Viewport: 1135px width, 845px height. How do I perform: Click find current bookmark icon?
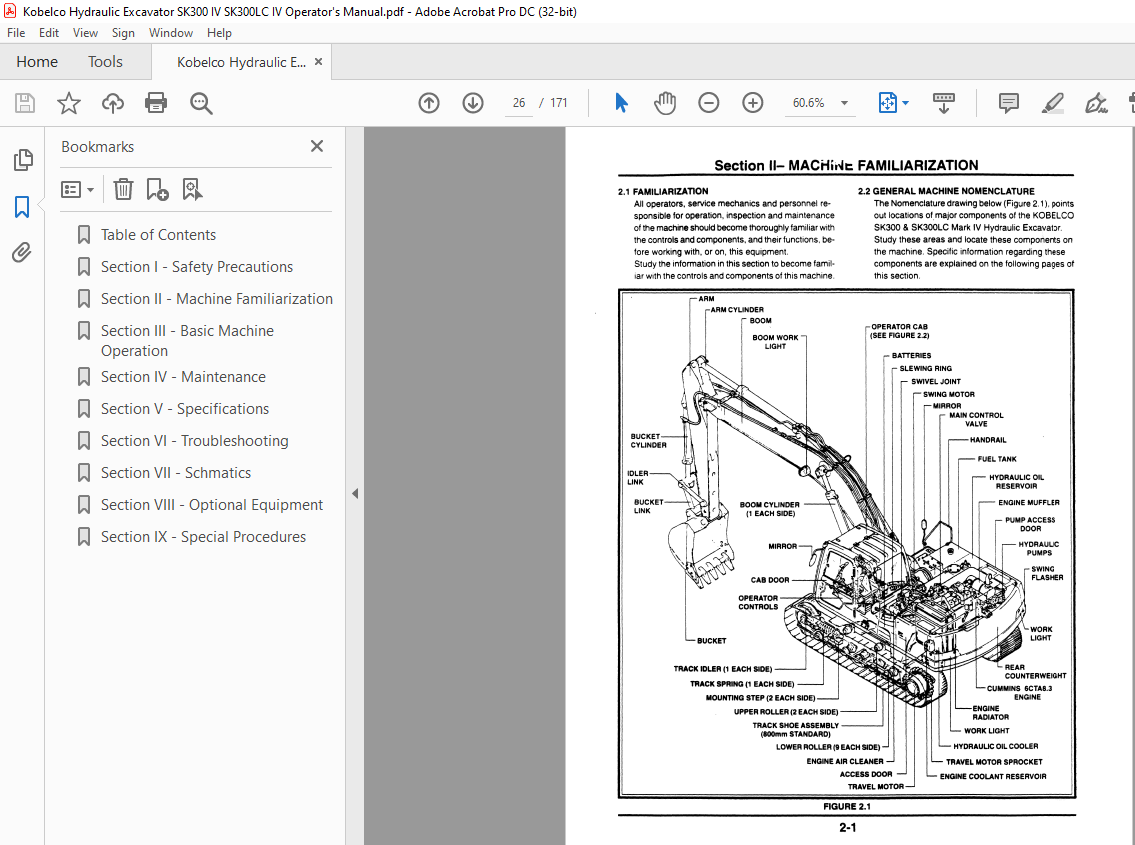[192, 190]
